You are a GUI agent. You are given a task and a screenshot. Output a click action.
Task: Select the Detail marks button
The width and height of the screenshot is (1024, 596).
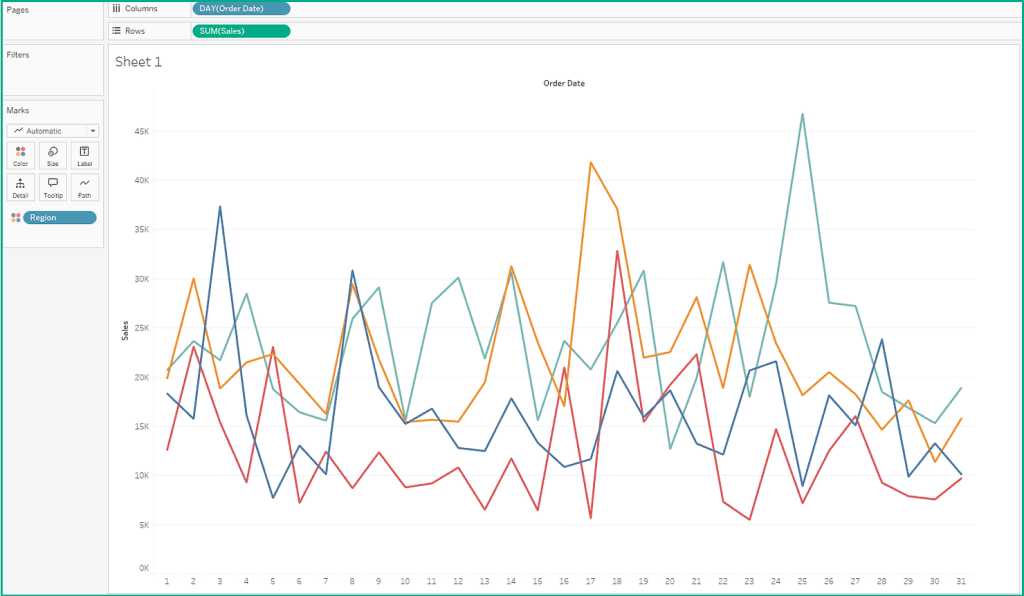[x=20, y=187]
